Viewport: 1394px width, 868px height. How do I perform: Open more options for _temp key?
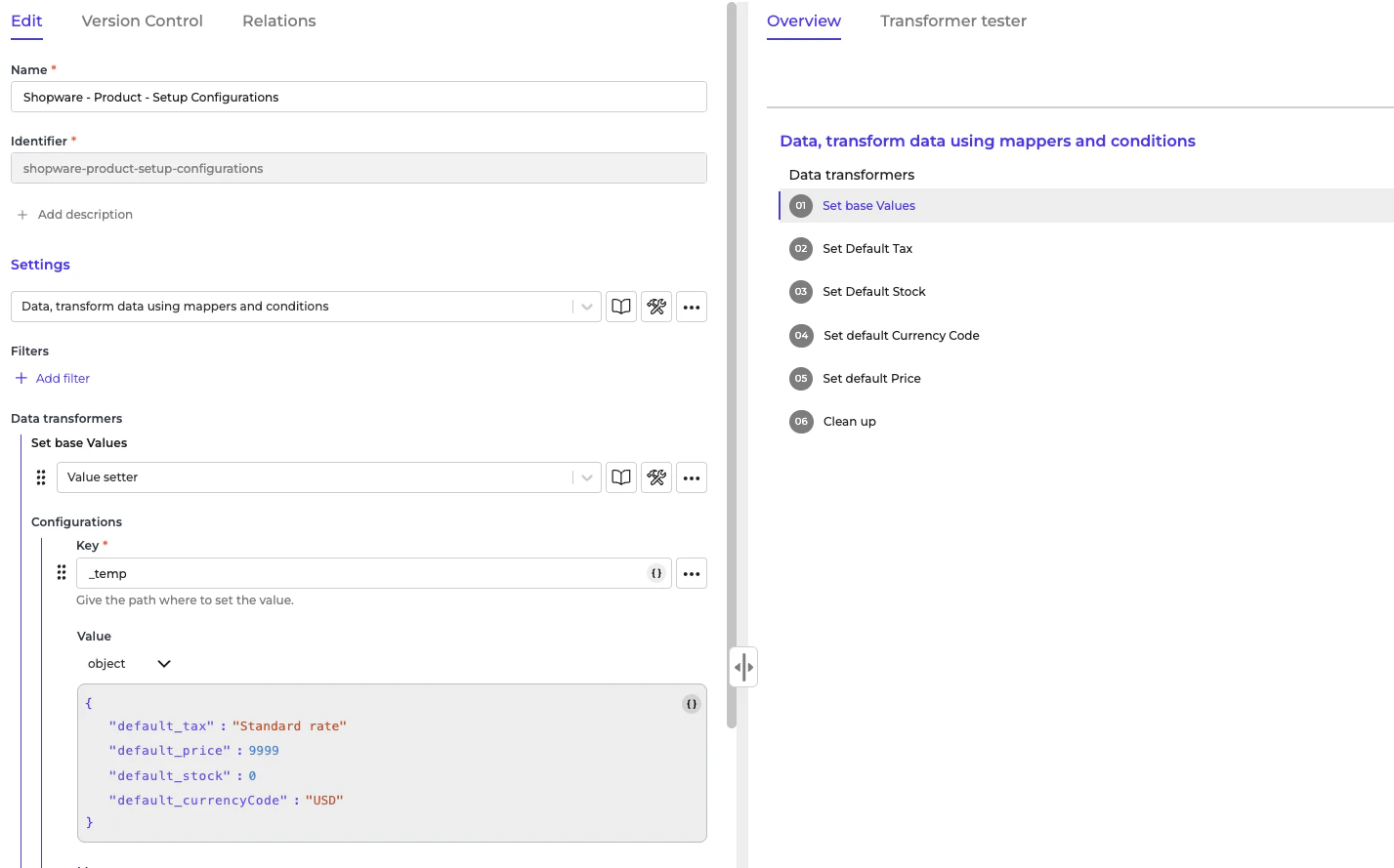coord(692,573)
